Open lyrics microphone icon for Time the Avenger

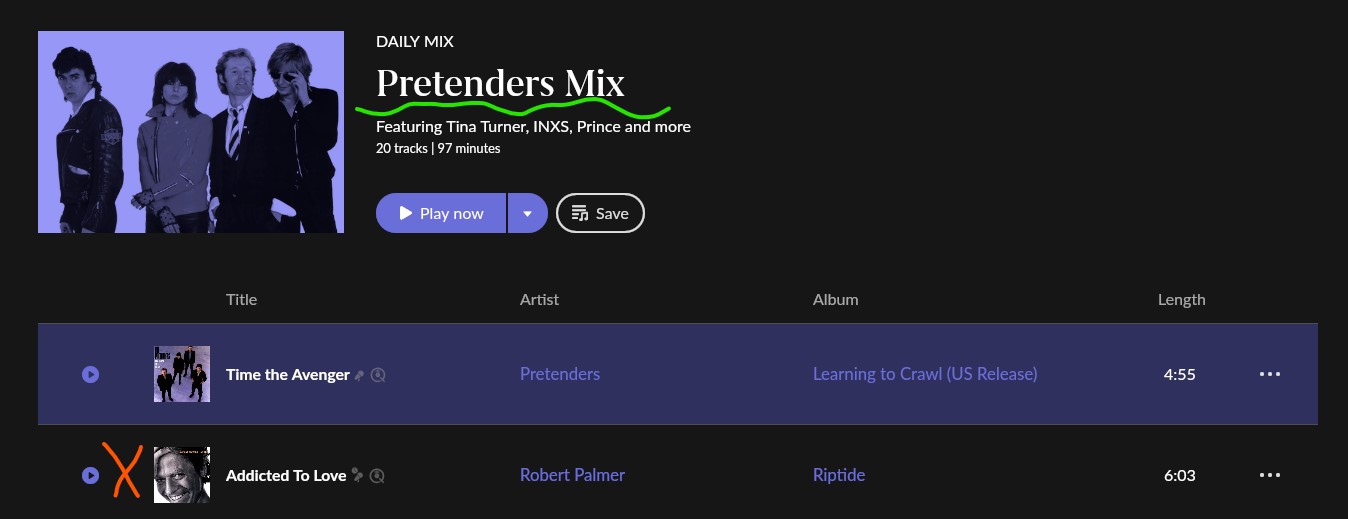(x=359, y=375)
